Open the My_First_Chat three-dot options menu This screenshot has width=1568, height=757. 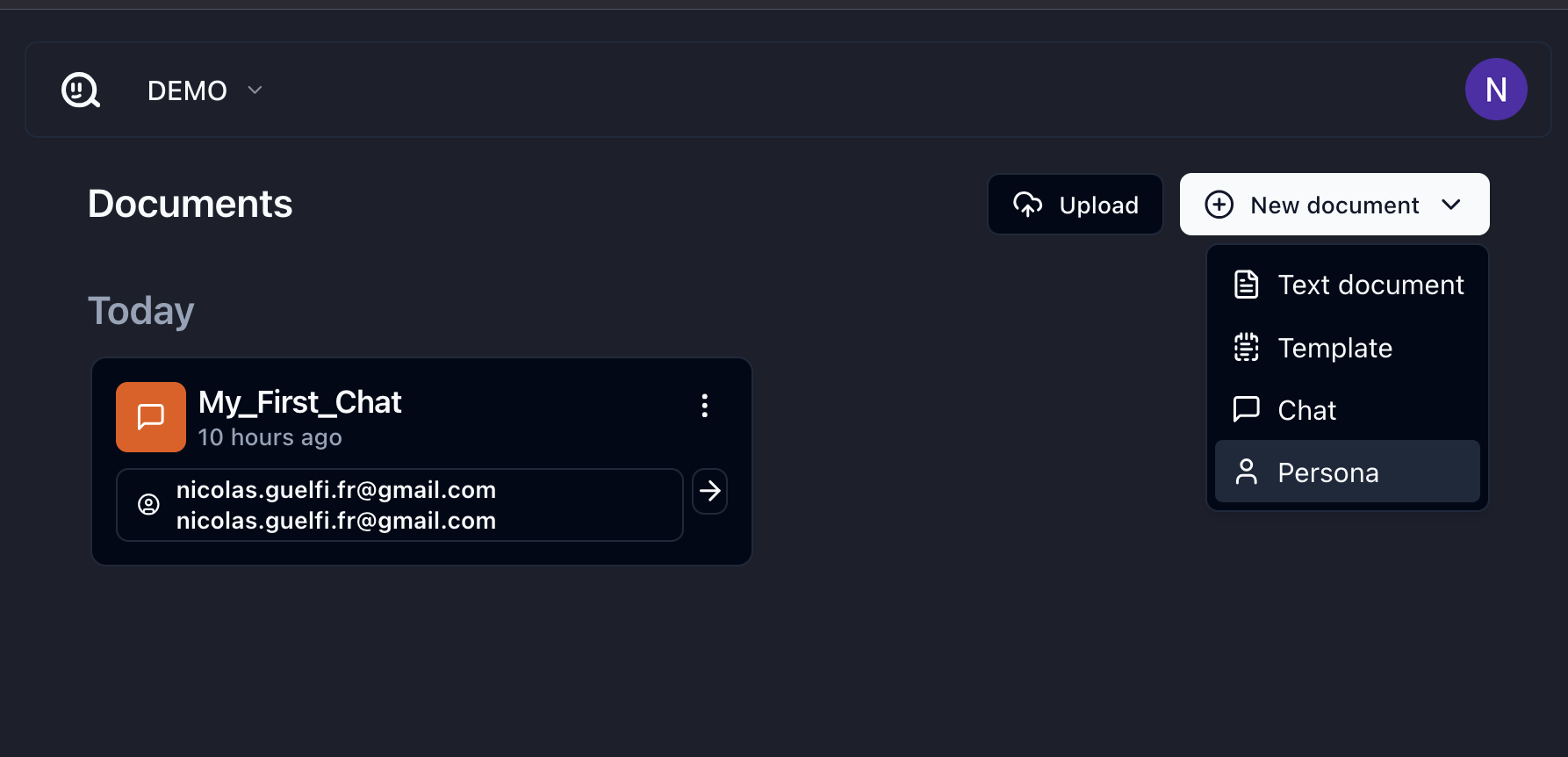point(704,406)
